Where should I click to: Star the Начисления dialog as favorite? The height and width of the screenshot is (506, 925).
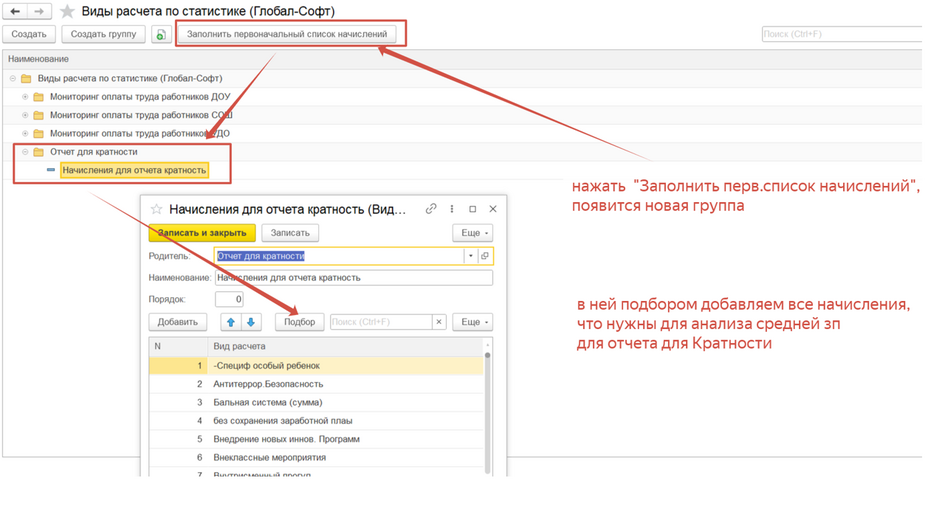156,210
